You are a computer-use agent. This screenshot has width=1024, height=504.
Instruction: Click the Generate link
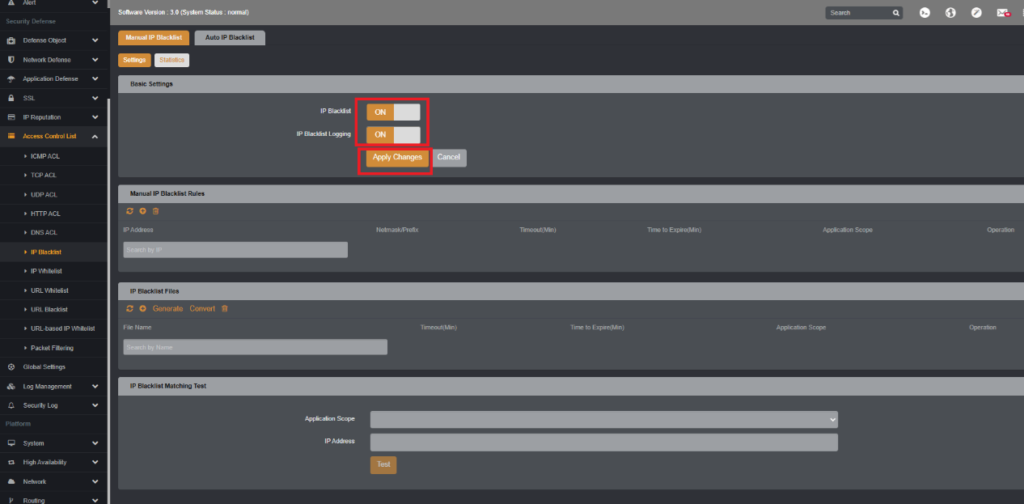point(168,309)
